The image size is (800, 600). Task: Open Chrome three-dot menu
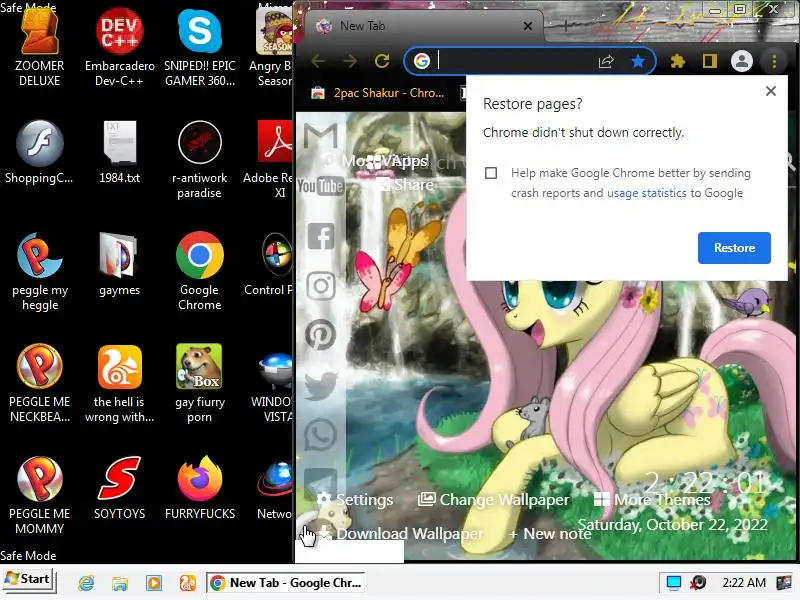click(x=774, y=62)
